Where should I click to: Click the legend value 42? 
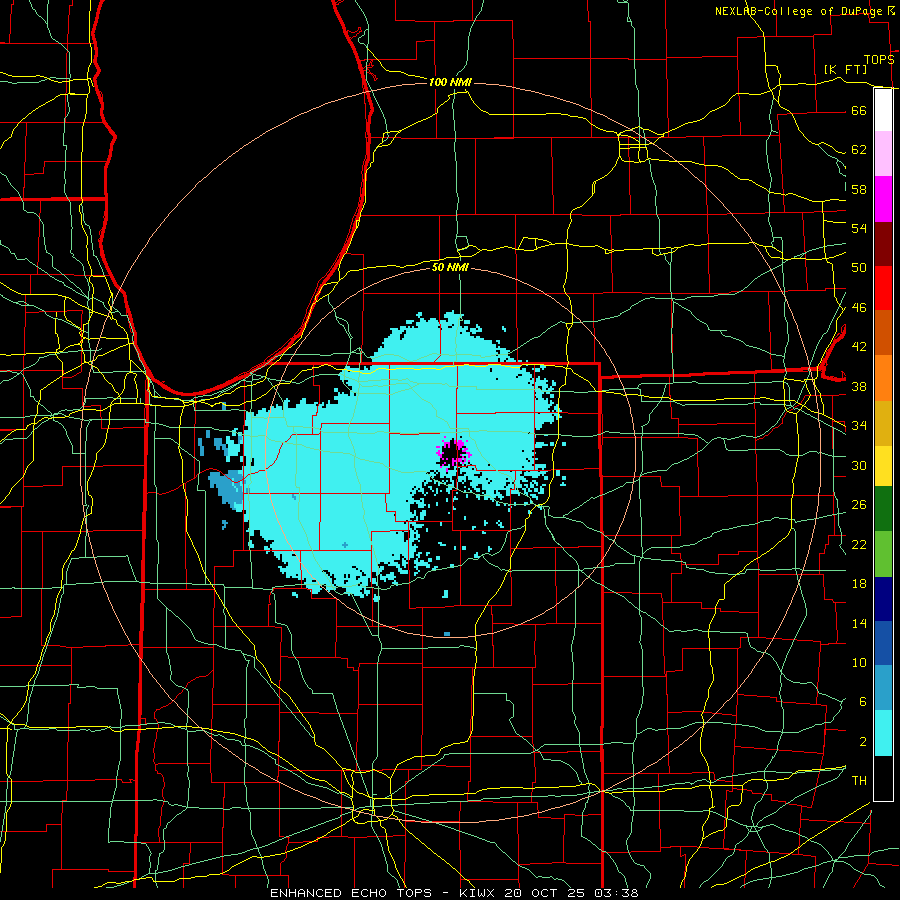[x=859, y=347]
